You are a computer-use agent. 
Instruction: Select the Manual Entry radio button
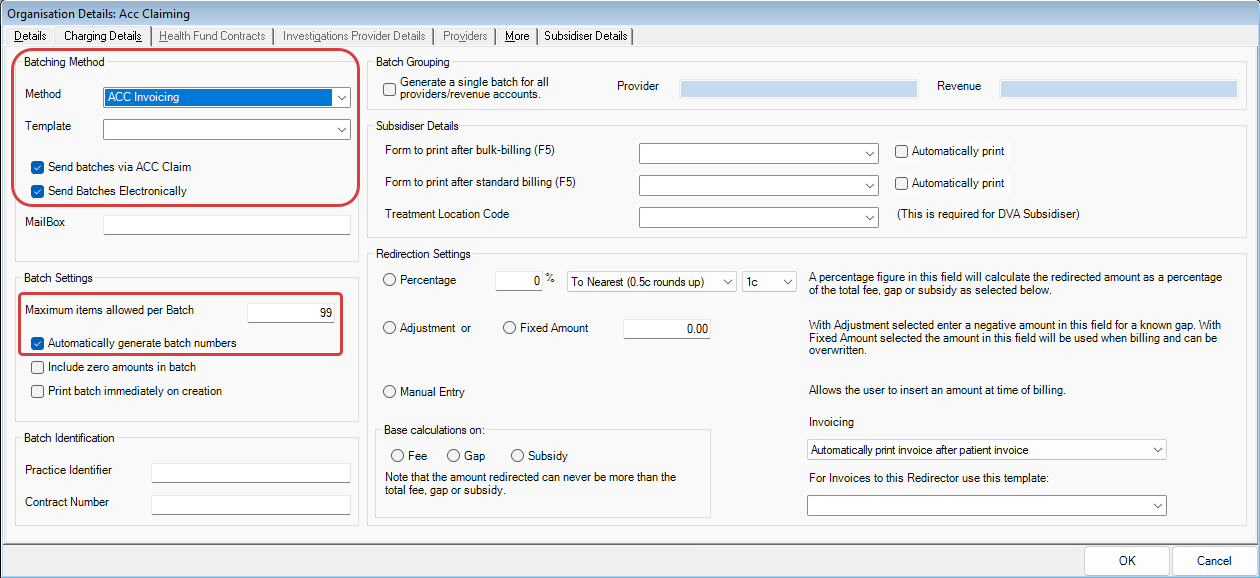pos(390,392)
